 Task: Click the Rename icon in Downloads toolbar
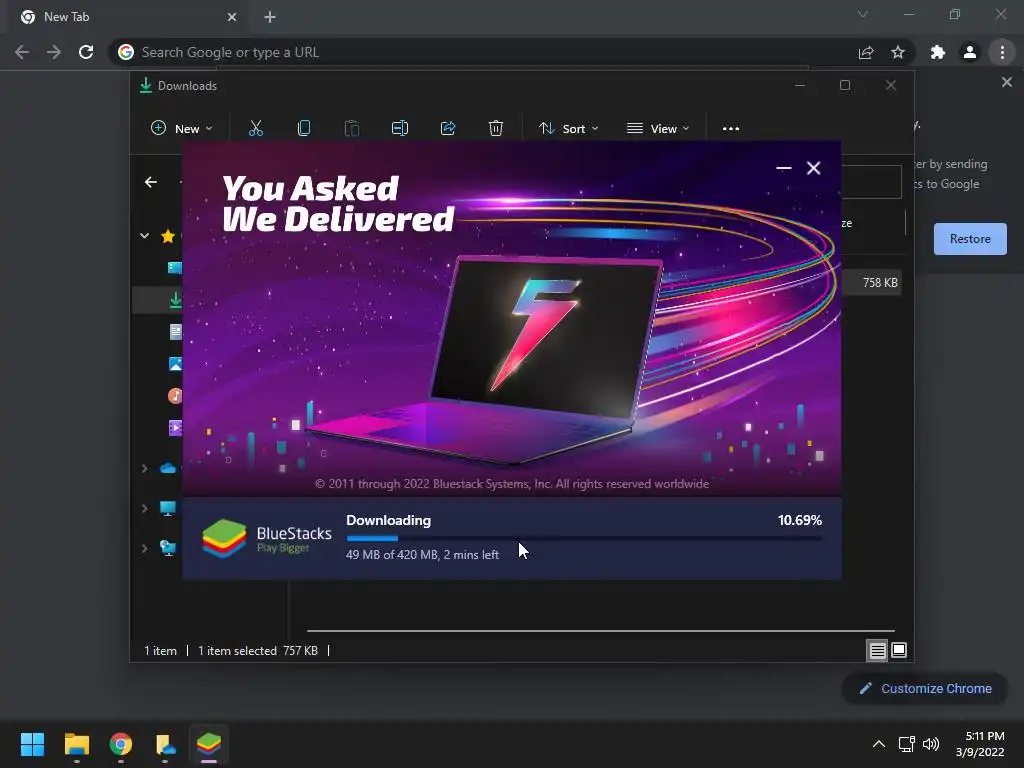coord(400,128)
